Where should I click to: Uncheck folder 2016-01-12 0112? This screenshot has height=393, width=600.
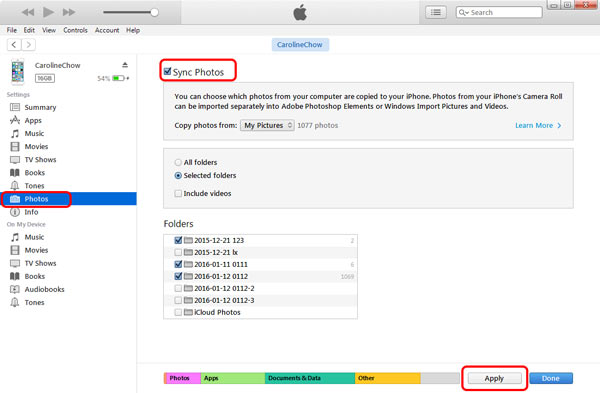(x=178, y=276)
